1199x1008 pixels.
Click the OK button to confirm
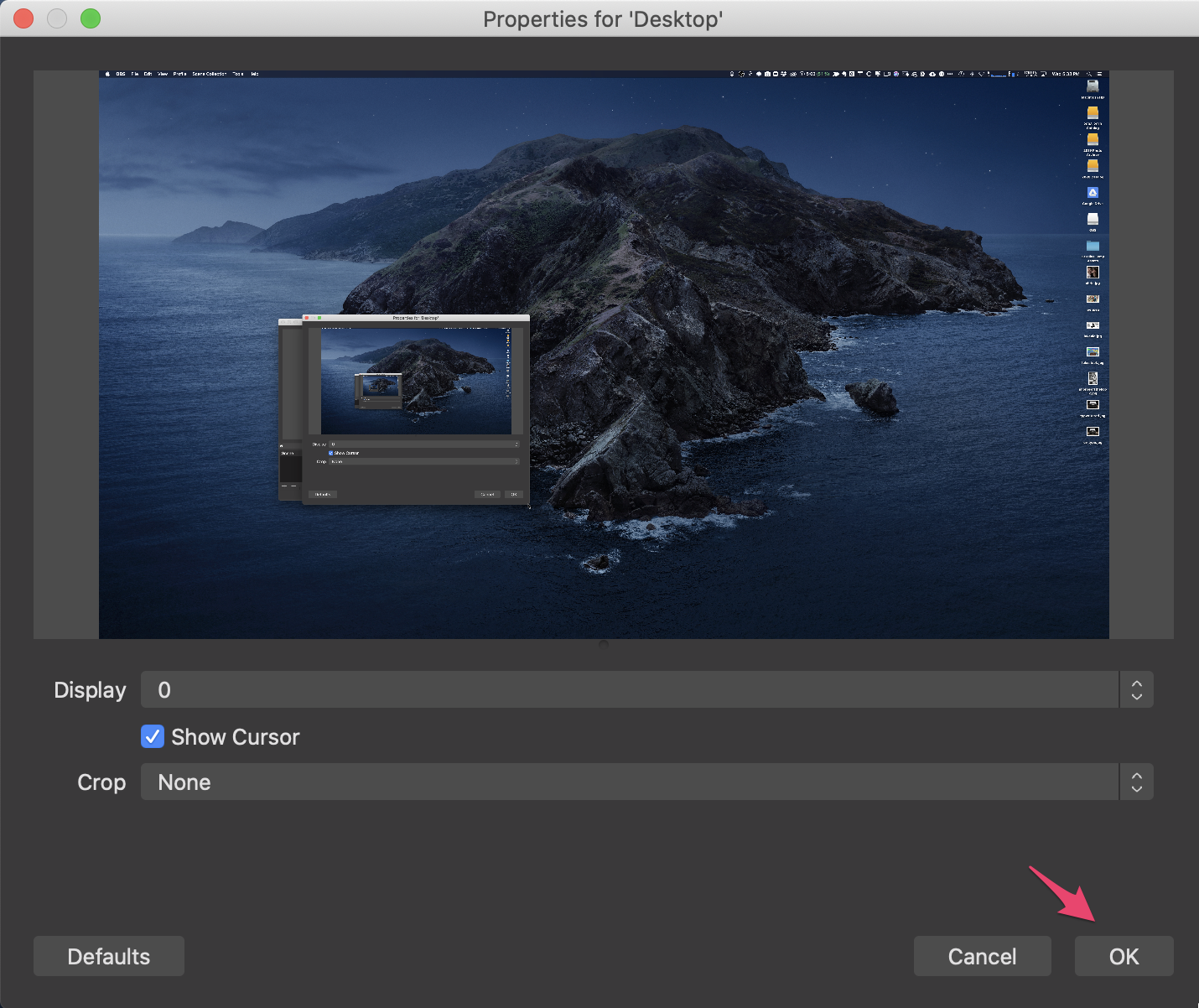[x=1124, y=956]
